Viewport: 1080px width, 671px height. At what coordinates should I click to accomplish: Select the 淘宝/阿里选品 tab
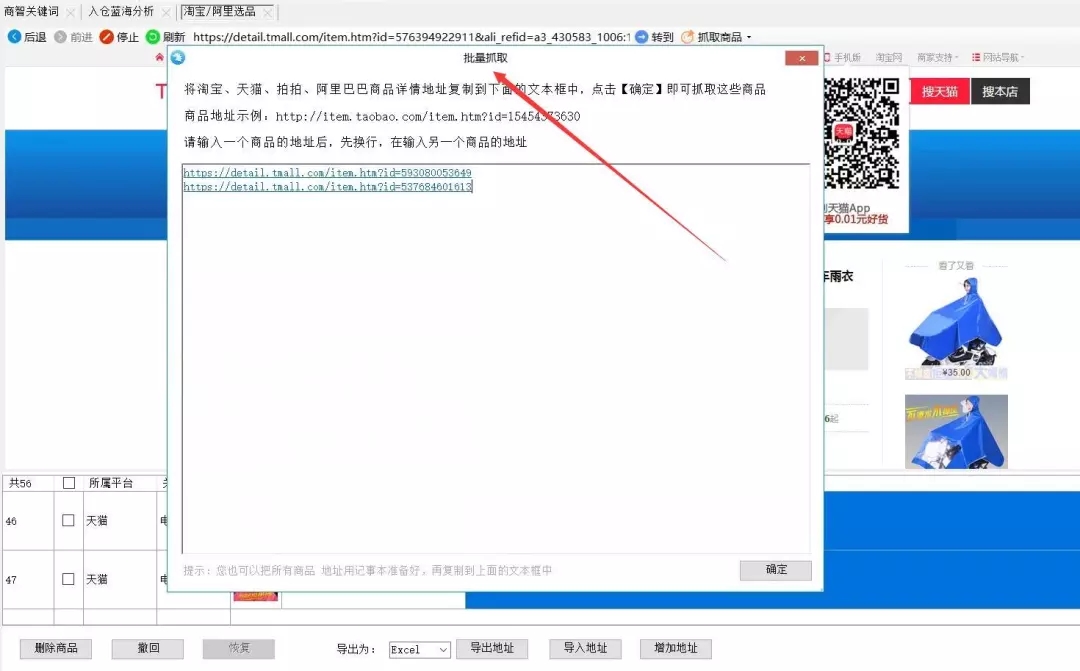coord(219,12)
